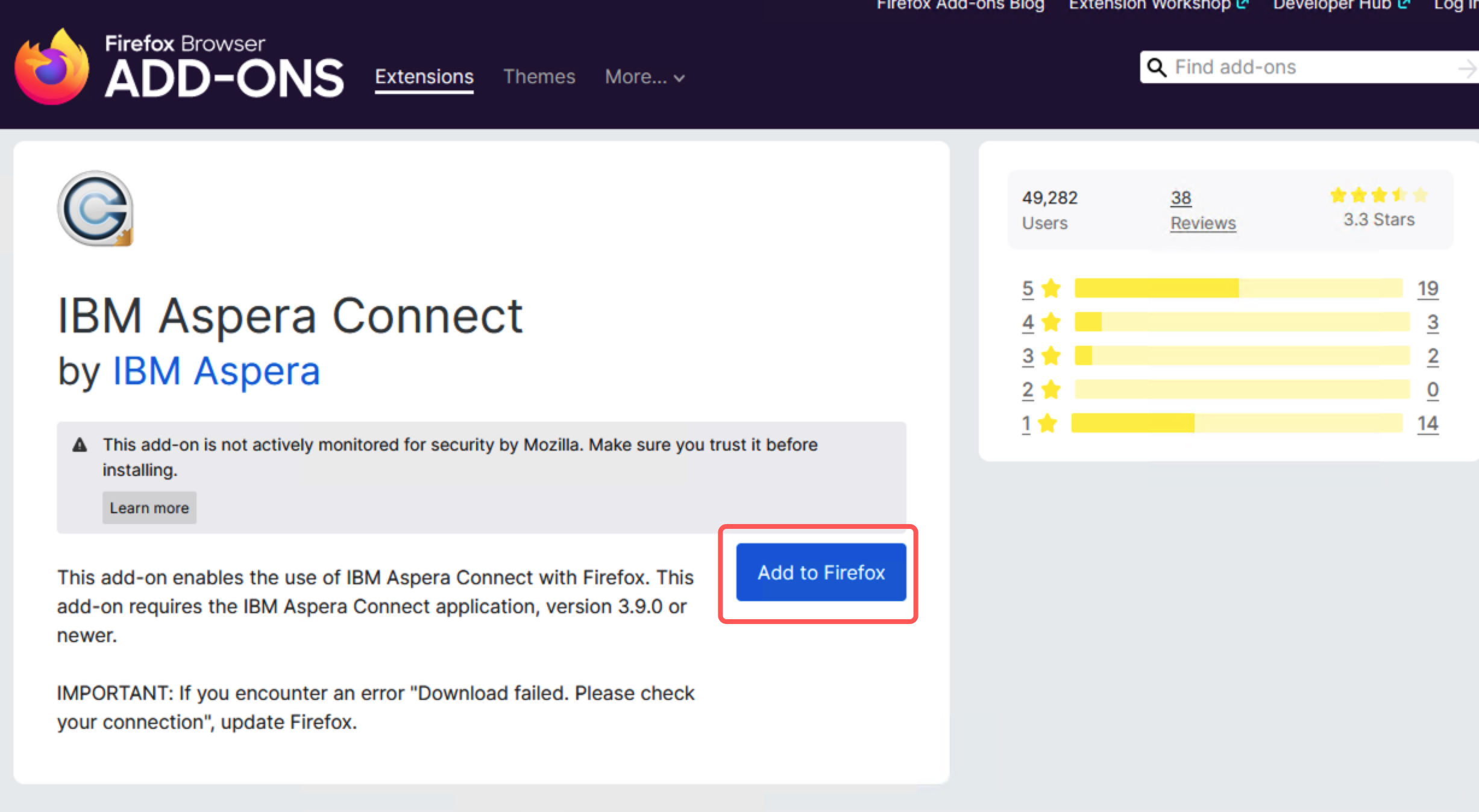Screen dimensions: 1479x812
Task: Open the 3 four-star reviews count
Action: [x=1433, y=322]
